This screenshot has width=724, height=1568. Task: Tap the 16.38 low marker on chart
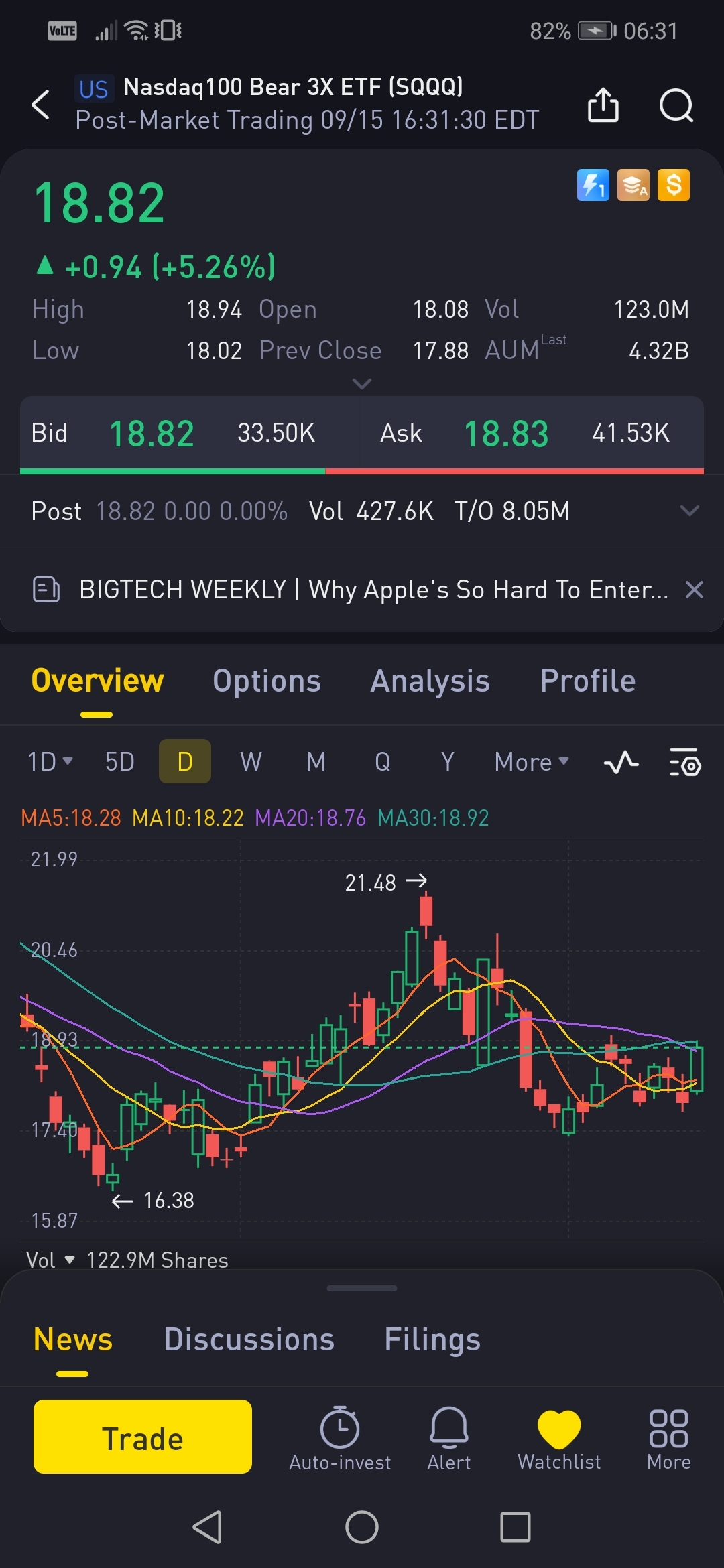(153, 1200)
